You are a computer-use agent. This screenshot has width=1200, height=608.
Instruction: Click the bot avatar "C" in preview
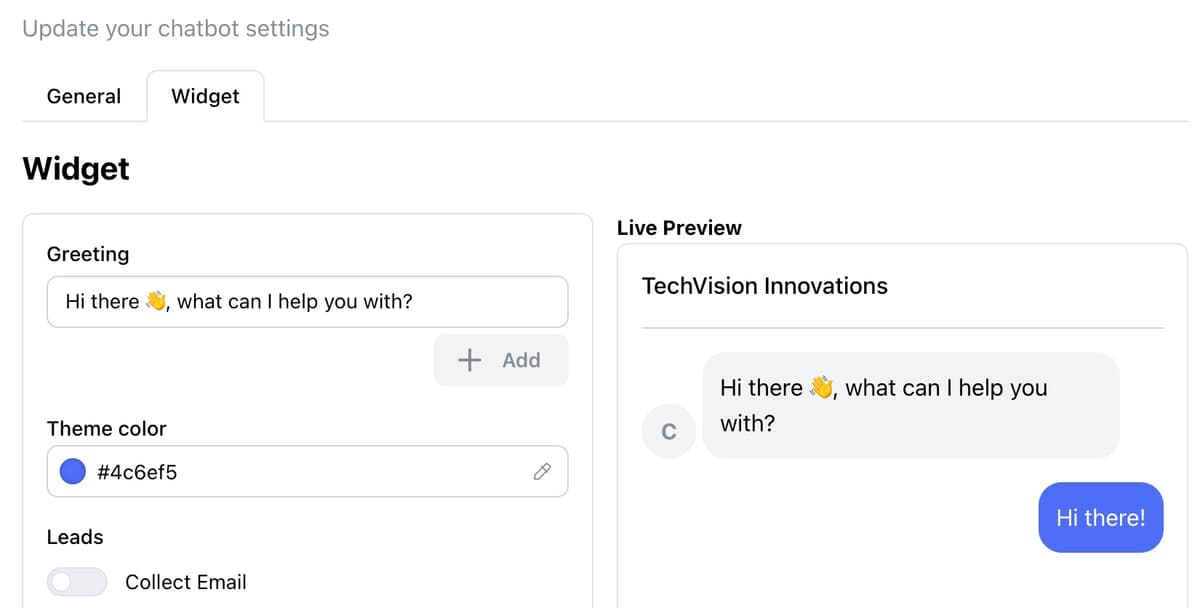point(669,432)
